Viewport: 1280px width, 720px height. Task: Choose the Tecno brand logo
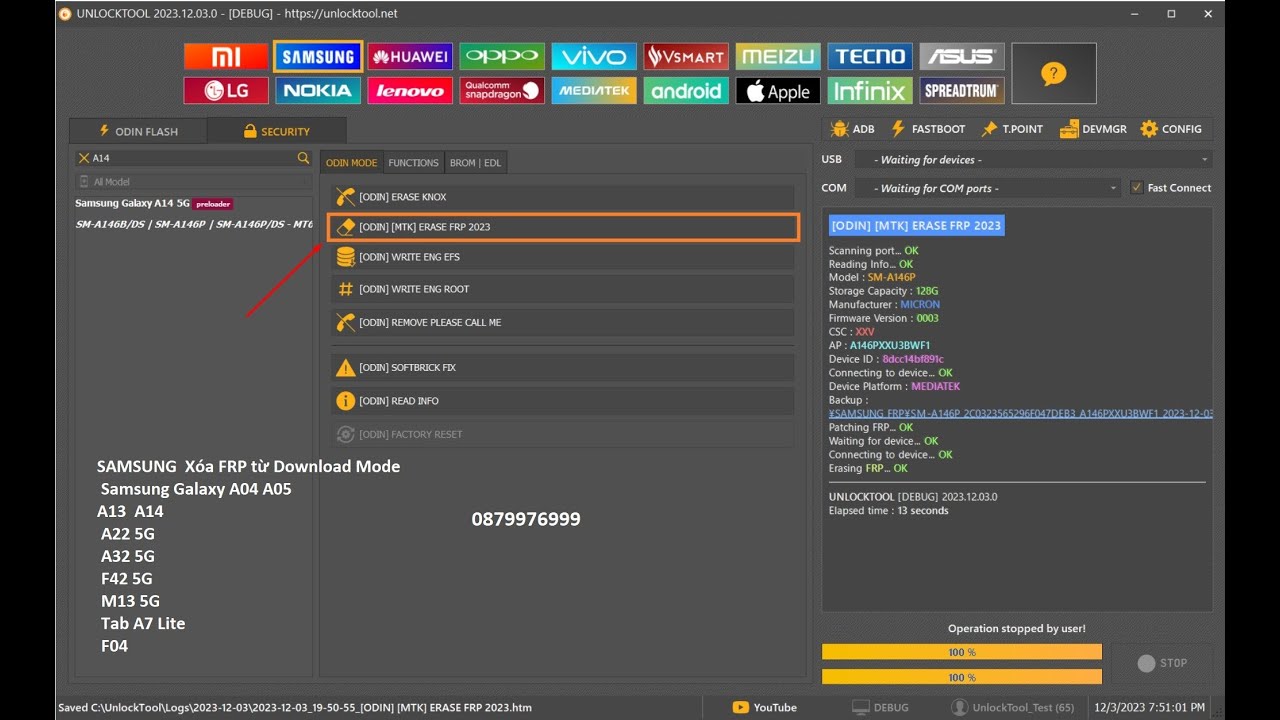click(870, 57)
